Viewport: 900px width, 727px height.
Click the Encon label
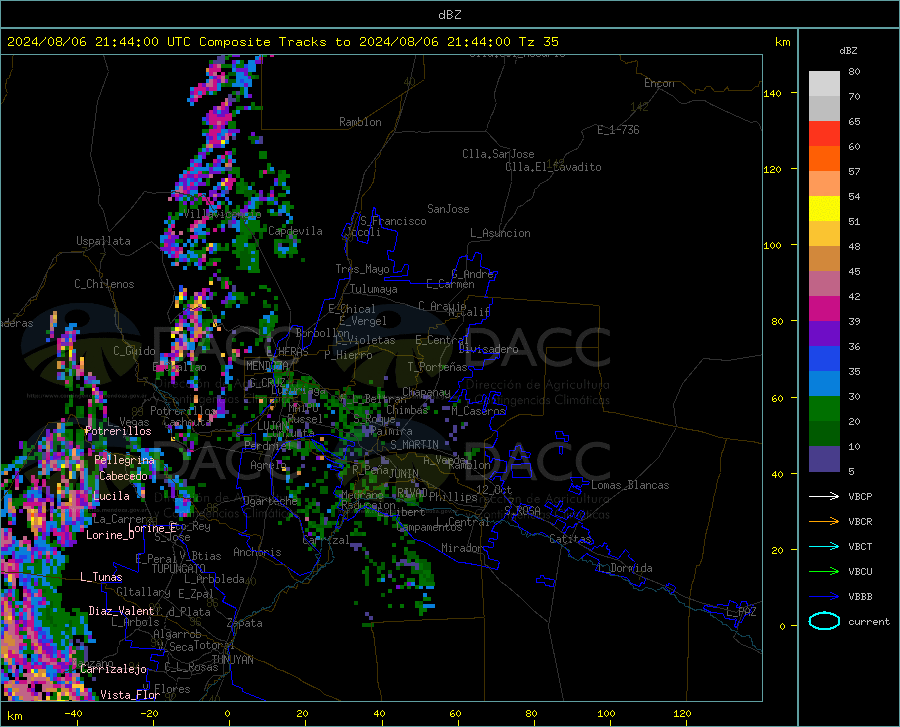pyautogui.click(x=659, y=83)
